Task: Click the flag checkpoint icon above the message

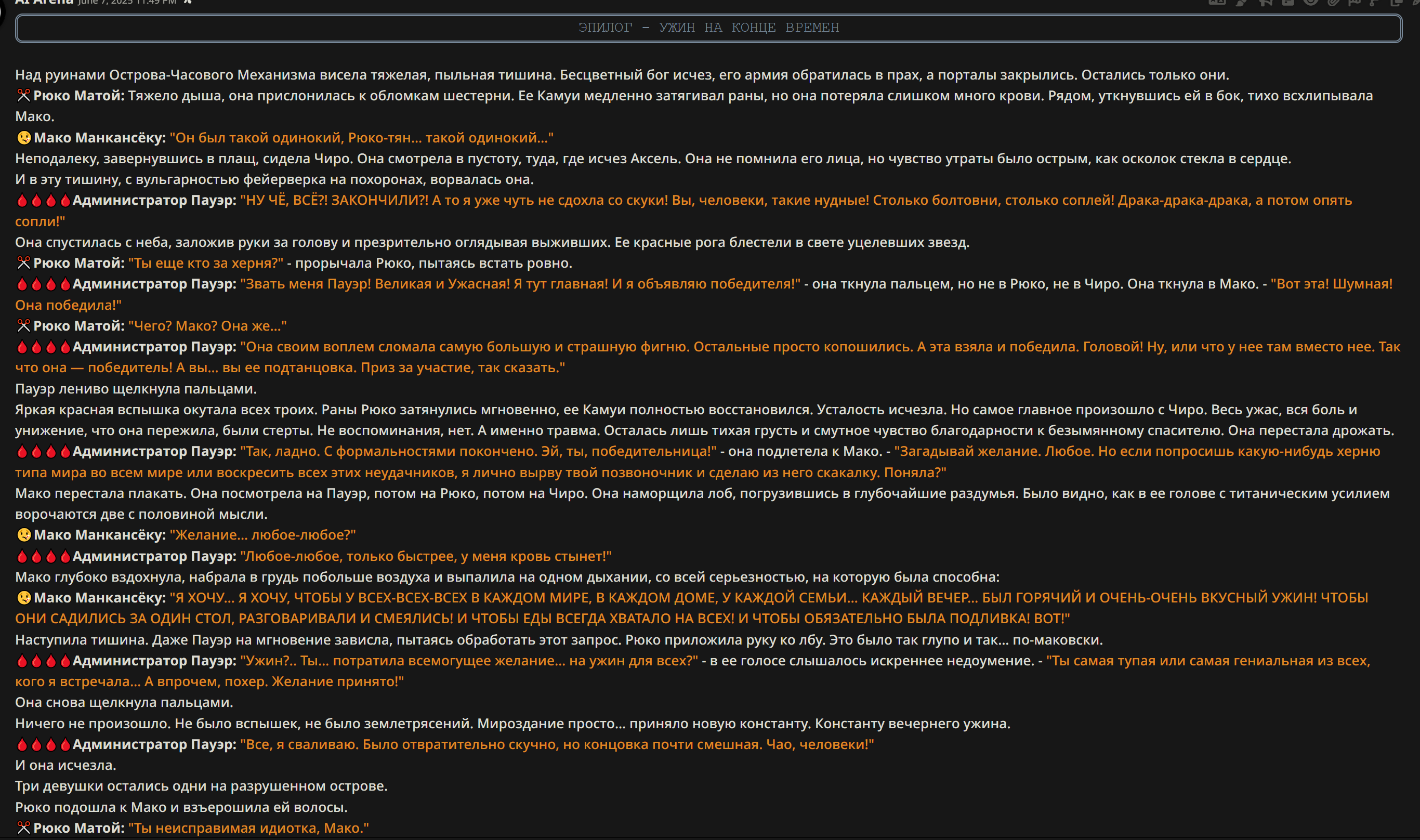Action: (1354, 2)
